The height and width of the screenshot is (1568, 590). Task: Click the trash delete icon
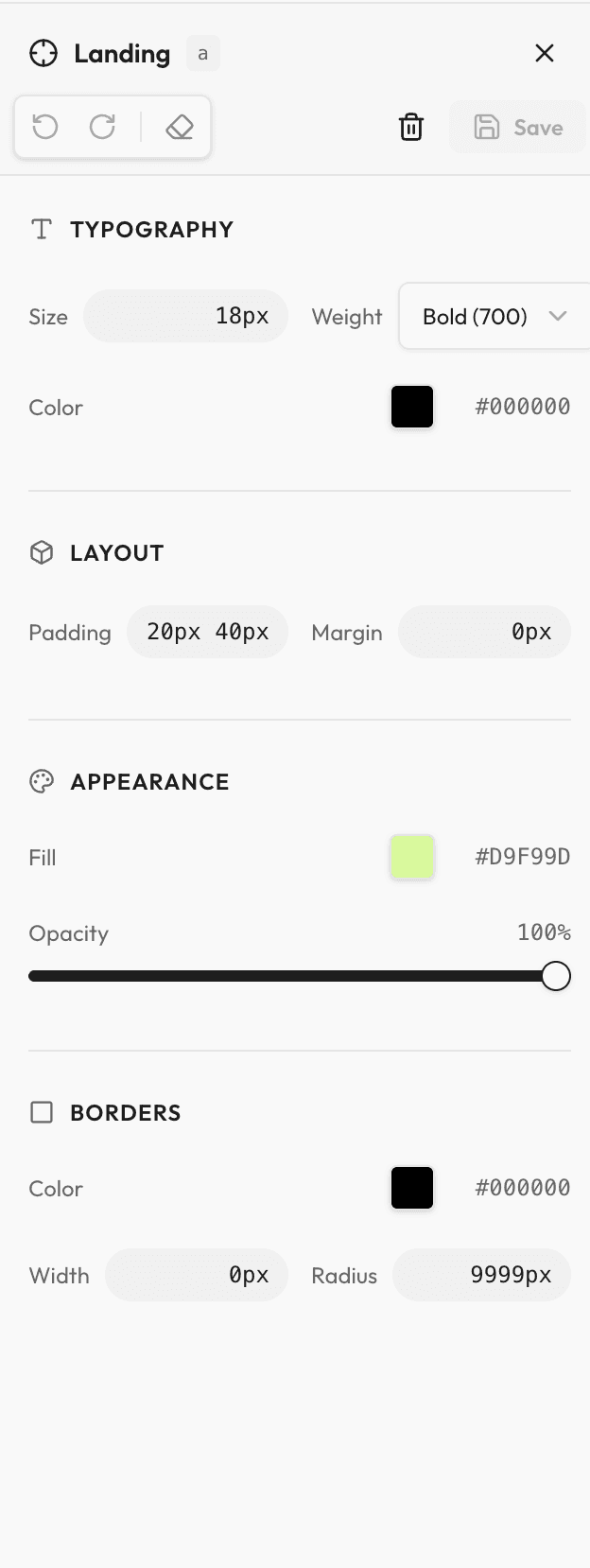[x=411, y=127]
